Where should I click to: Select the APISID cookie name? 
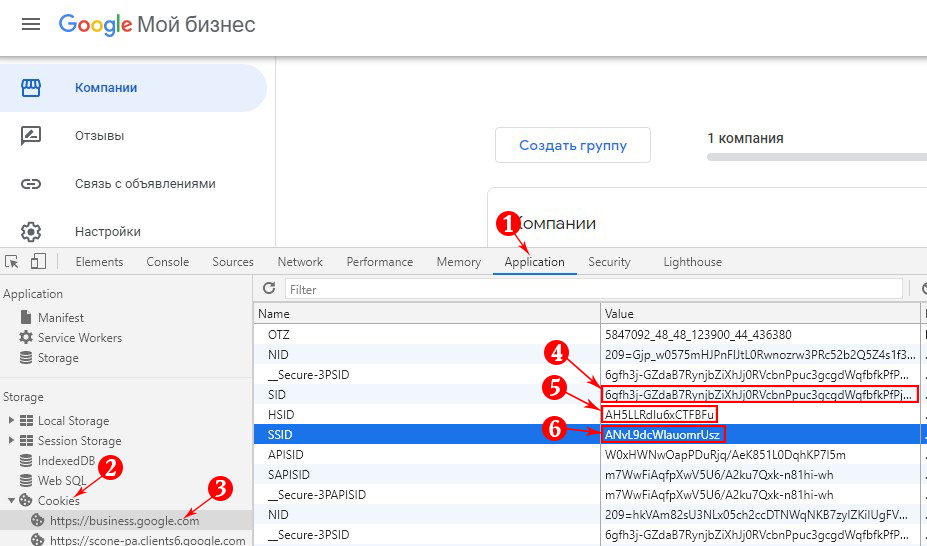click(x=286, y=454)
